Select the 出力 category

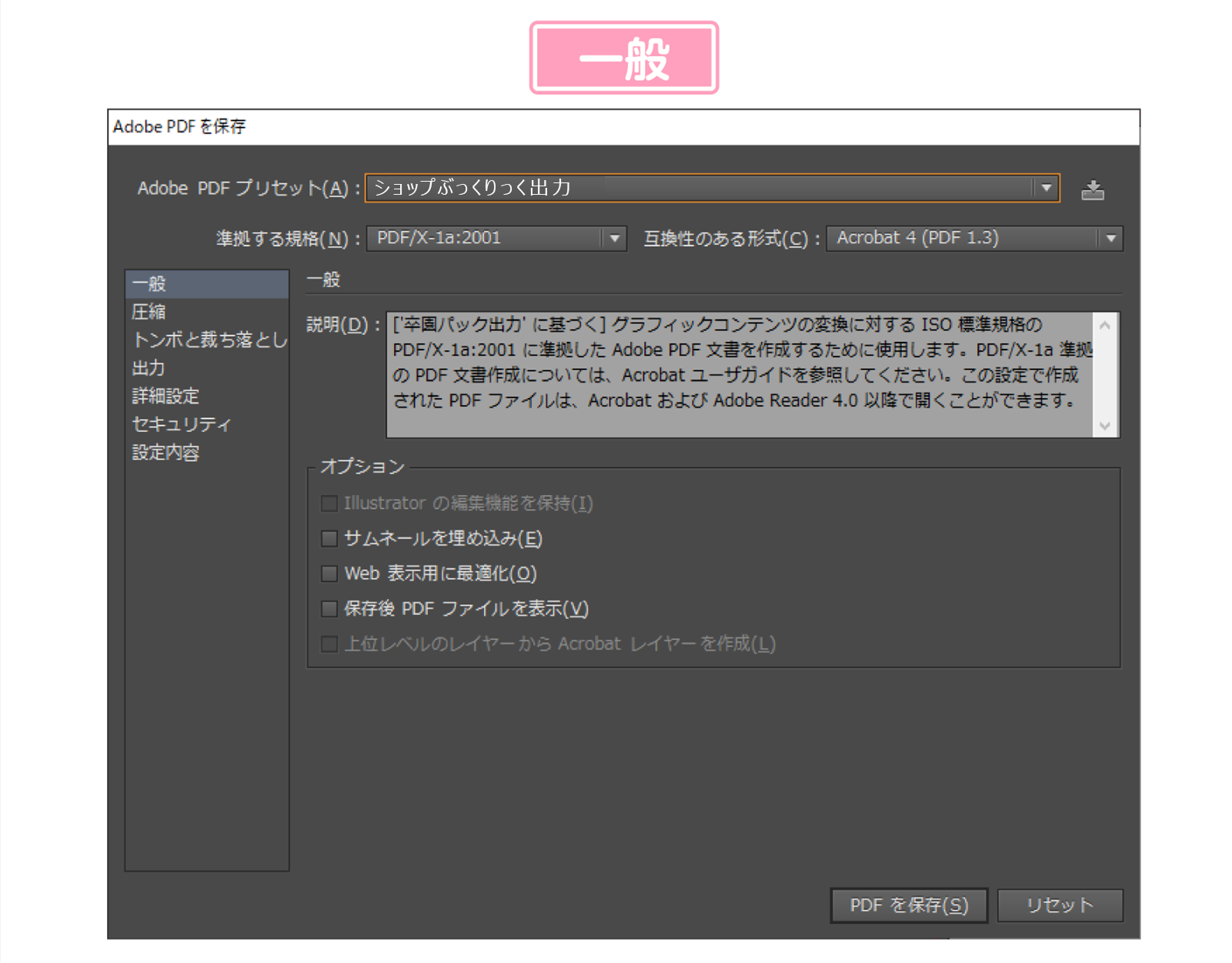(207, 368)
